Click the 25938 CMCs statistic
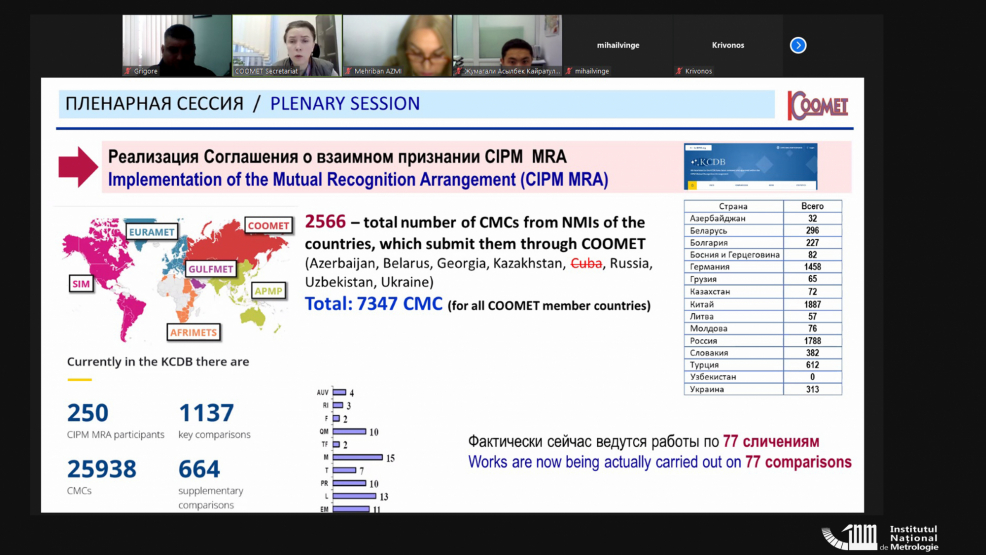Screen dimensions: 986x555 102,469
